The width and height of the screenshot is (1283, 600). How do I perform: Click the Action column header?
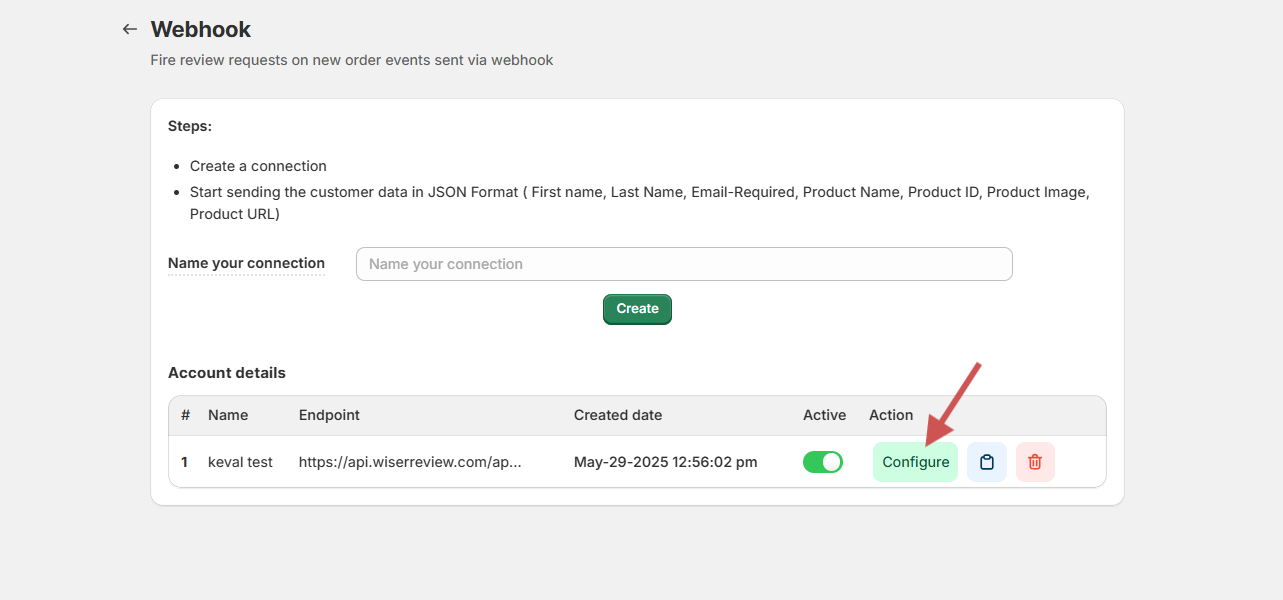[x=891, y=415]
